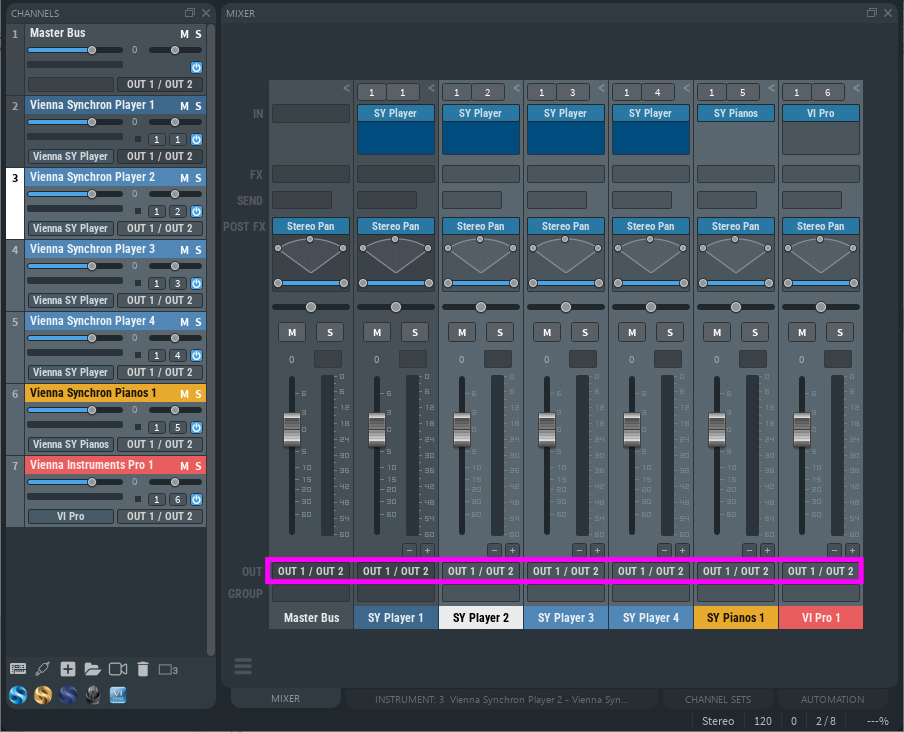904x732 pixels.
Task: Collapse the Master Bus strip with the arrow
Action: [346, 88]
